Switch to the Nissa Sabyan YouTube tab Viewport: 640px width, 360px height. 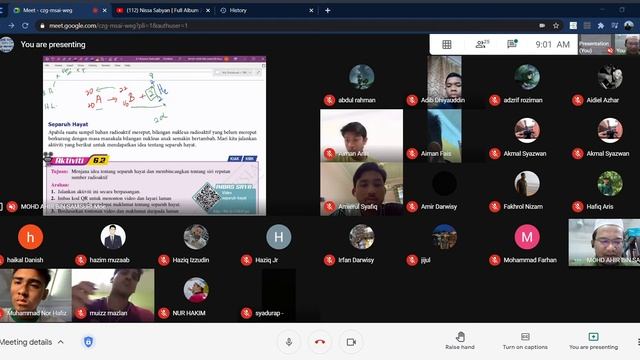162,10
